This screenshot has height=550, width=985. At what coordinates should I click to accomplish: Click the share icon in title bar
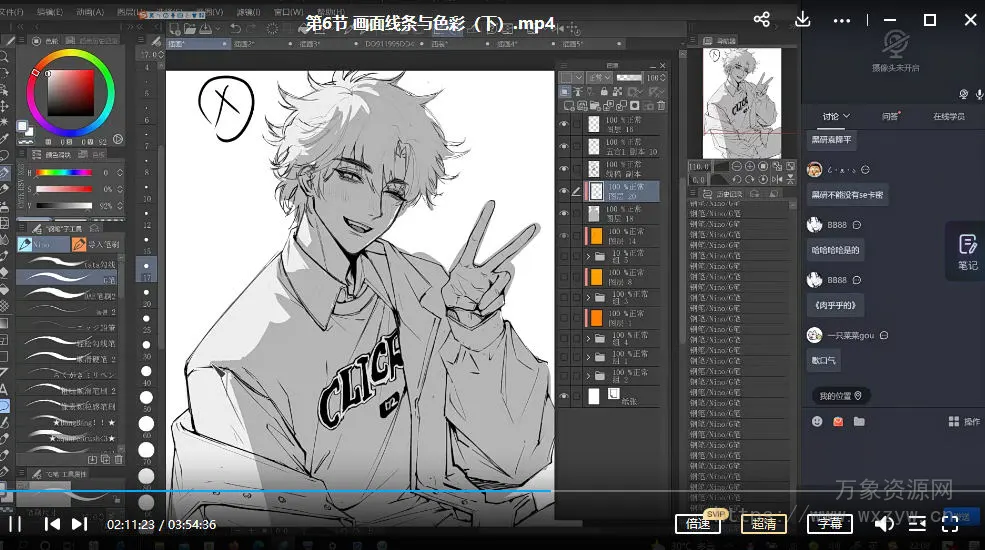coord(762,20)
